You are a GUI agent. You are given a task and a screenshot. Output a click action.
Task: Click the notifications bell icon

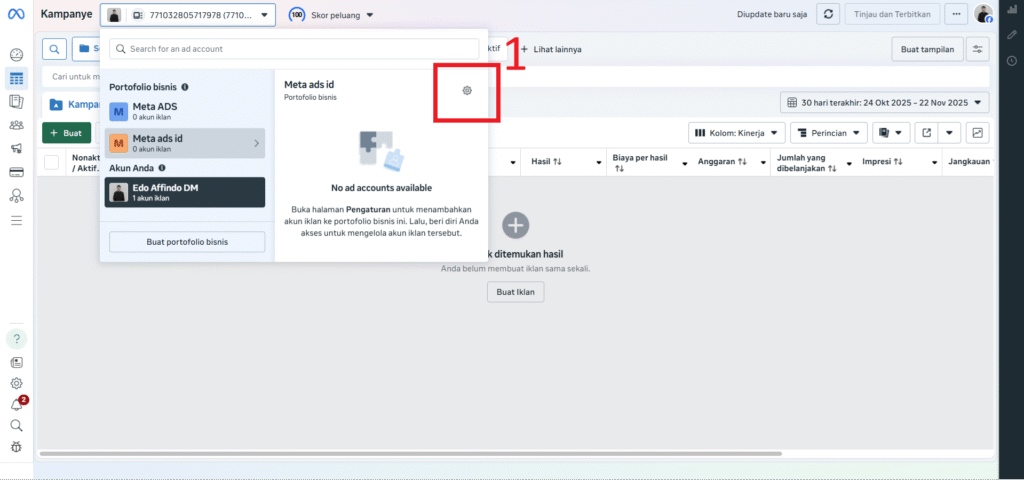tap(16, 405)
